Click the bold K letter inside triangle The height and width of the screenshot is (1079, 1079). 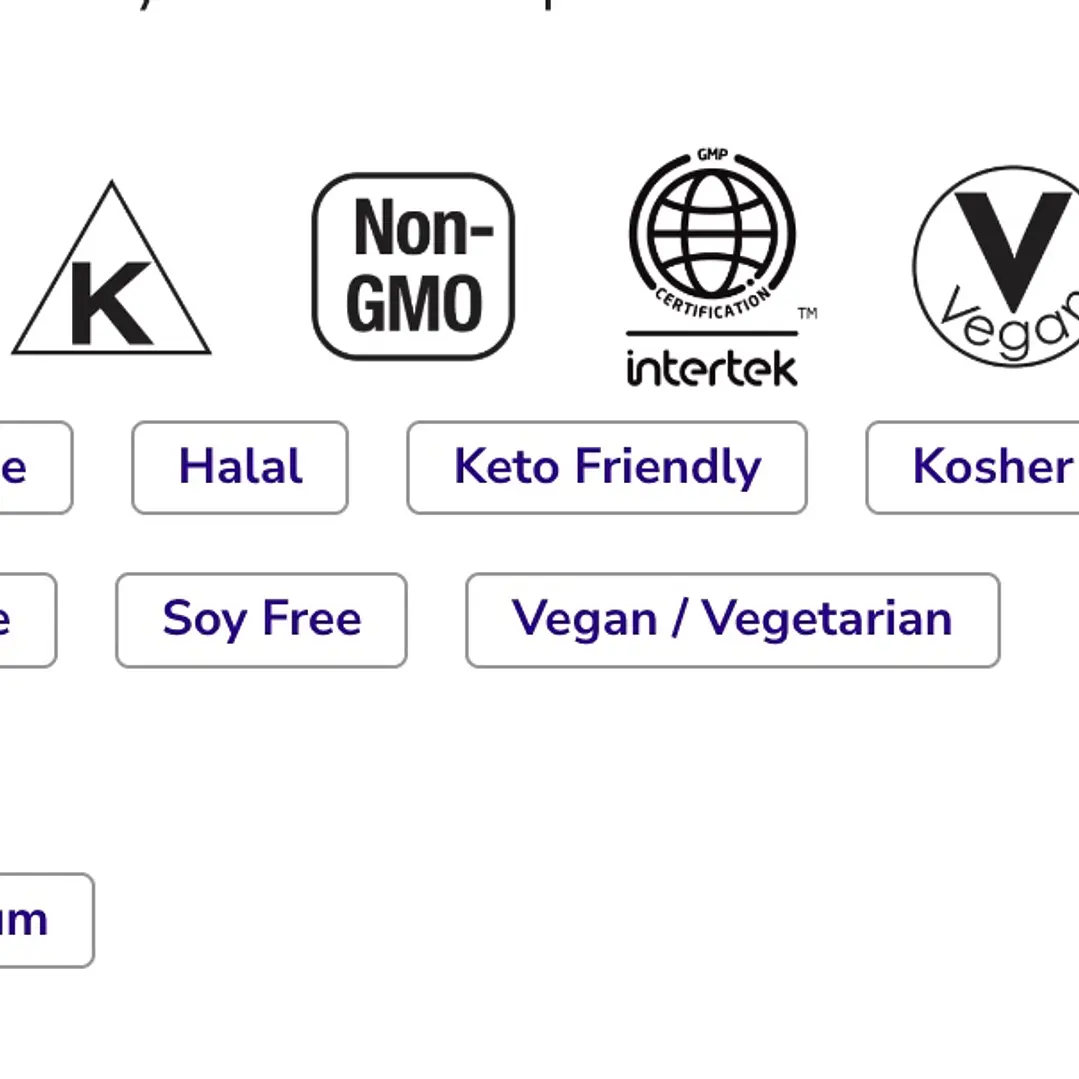pos(111,303)
